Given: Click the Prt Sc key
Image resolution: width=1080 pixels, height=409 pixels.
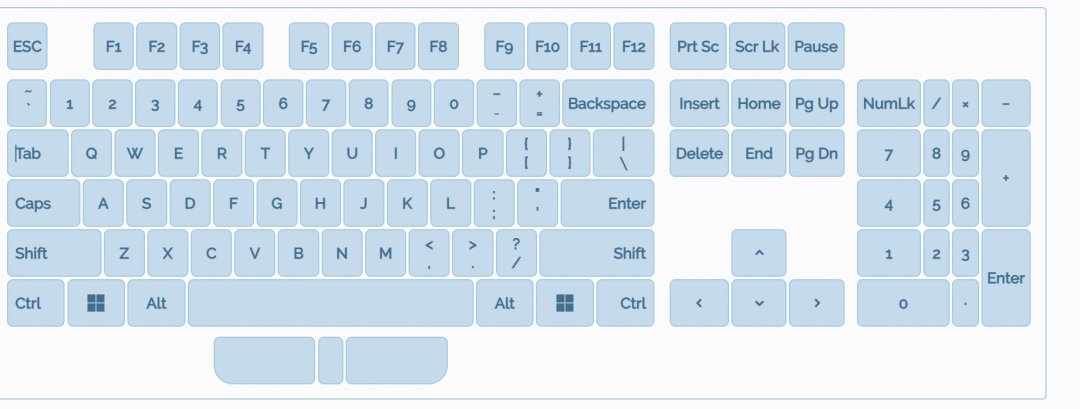Looking at the screenshot, I should point(698,46).
